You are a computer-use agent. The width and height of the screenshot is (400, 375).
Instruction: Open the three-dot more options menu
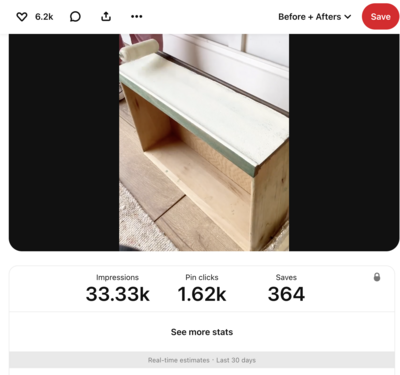tap(137, 16)
